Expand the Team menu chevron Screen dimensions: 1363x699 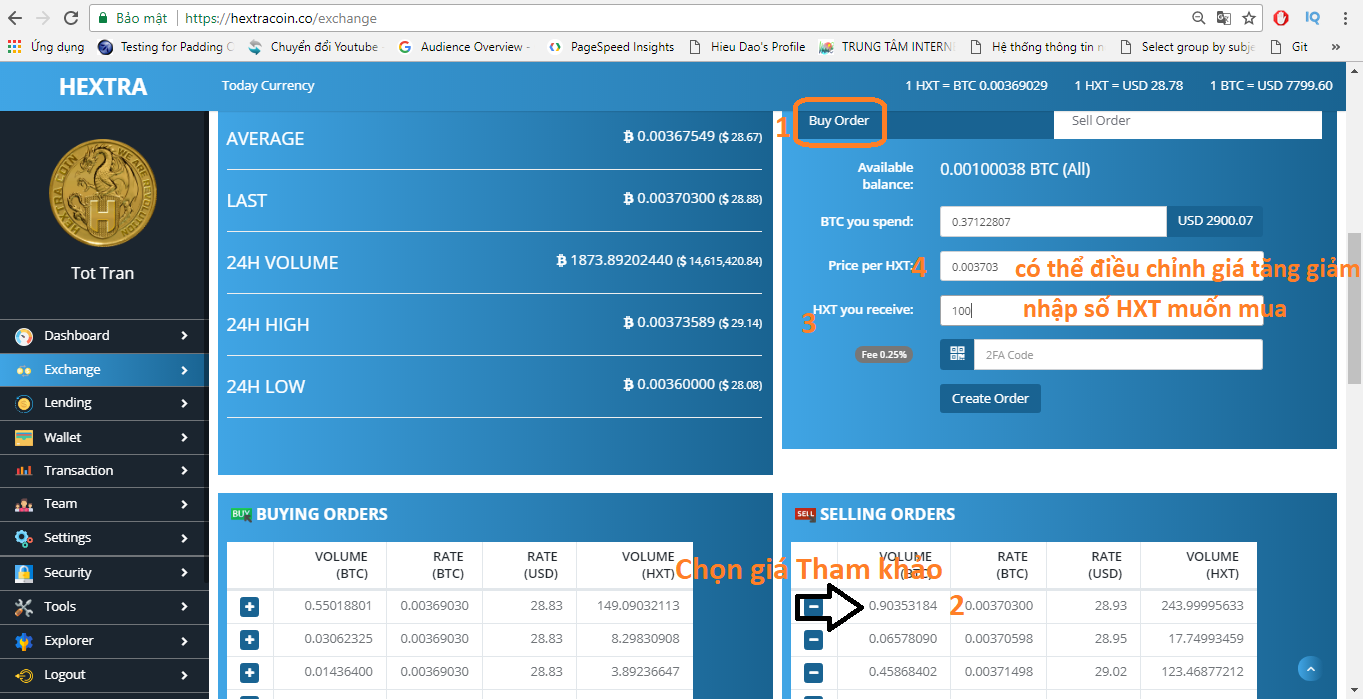(184, 504)
